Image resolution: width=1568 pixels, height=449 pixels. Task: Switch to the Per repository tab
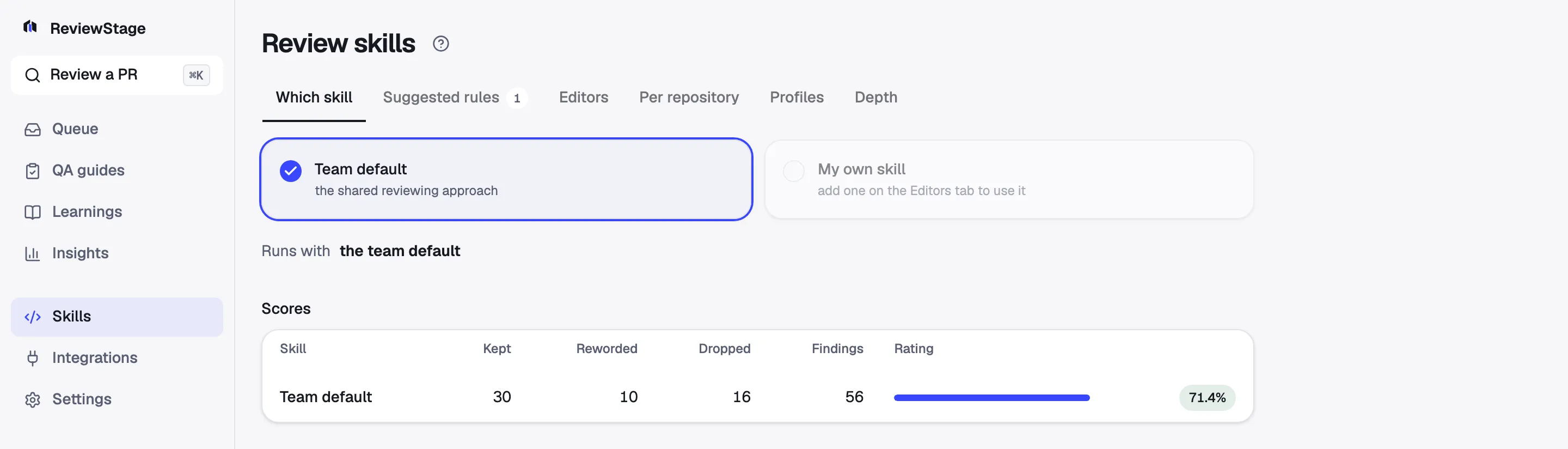coord(688,98)
